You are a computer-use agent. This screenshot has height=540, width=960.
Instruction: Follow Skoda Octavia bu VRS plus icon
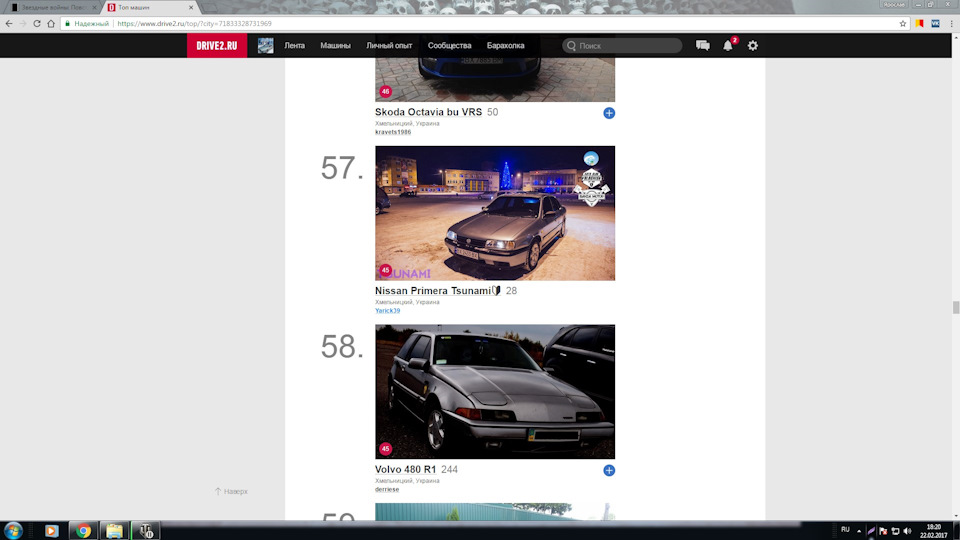pos(609,113)
